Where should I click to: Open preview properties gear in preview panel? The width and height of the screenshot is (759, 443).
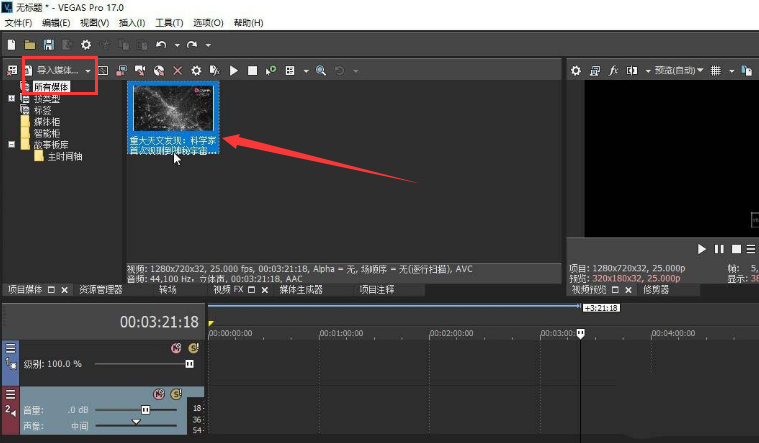(x=576, y=71)
